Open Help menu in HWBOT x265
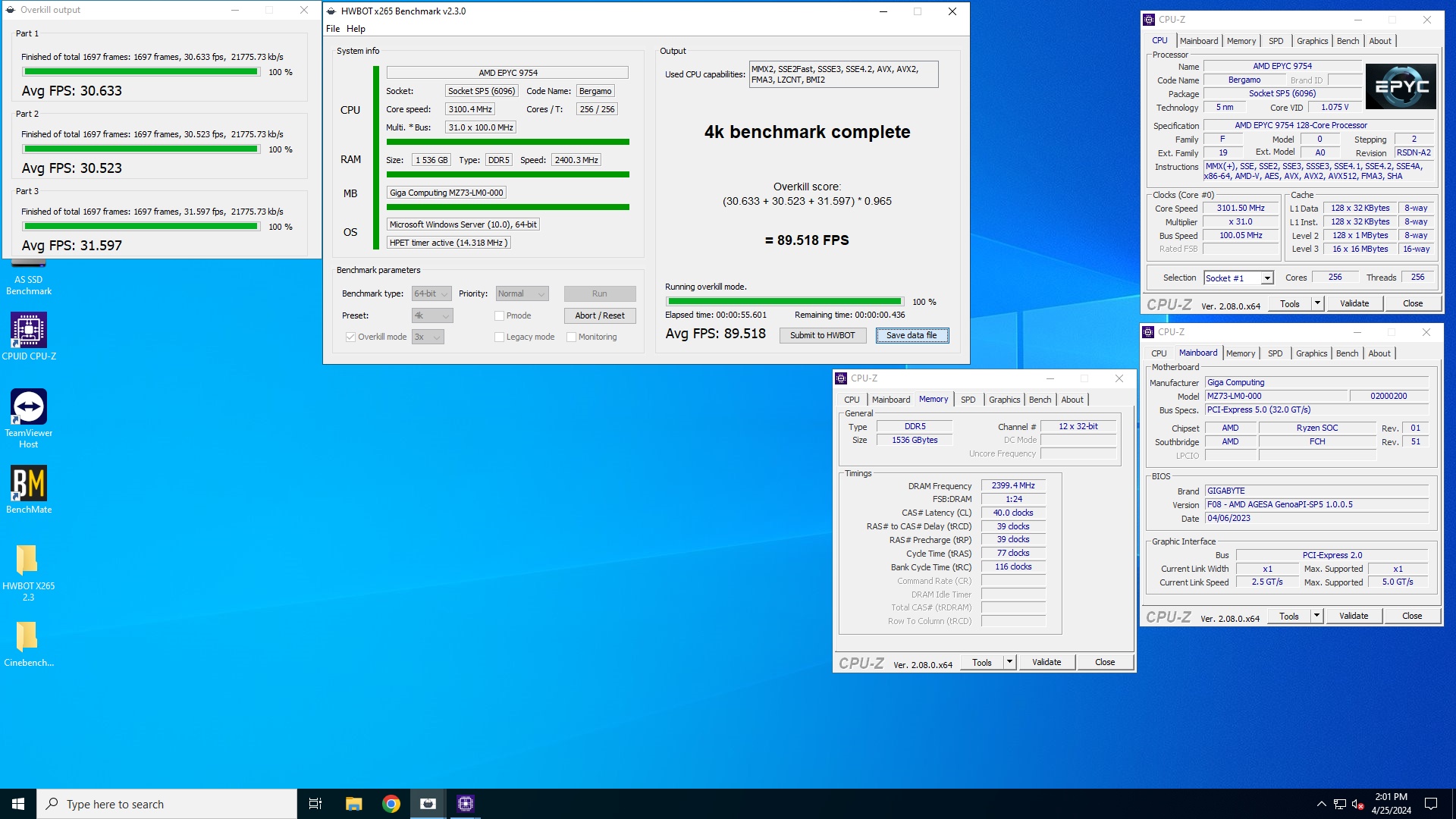The width and height of the screenshot is (1456, 819). click(356, 29)
